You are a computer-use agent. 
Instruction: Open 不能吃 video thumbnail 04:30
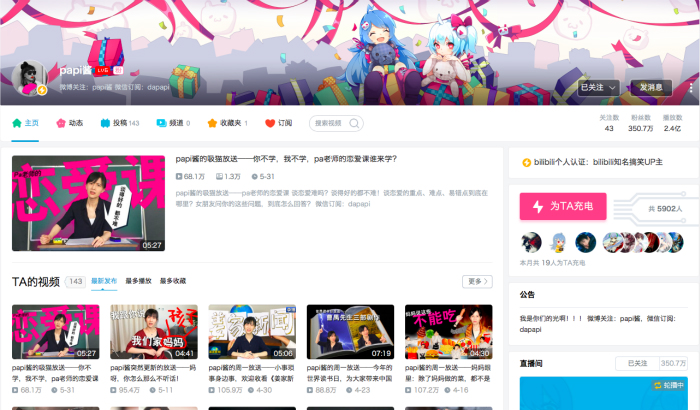coord(449,332)
